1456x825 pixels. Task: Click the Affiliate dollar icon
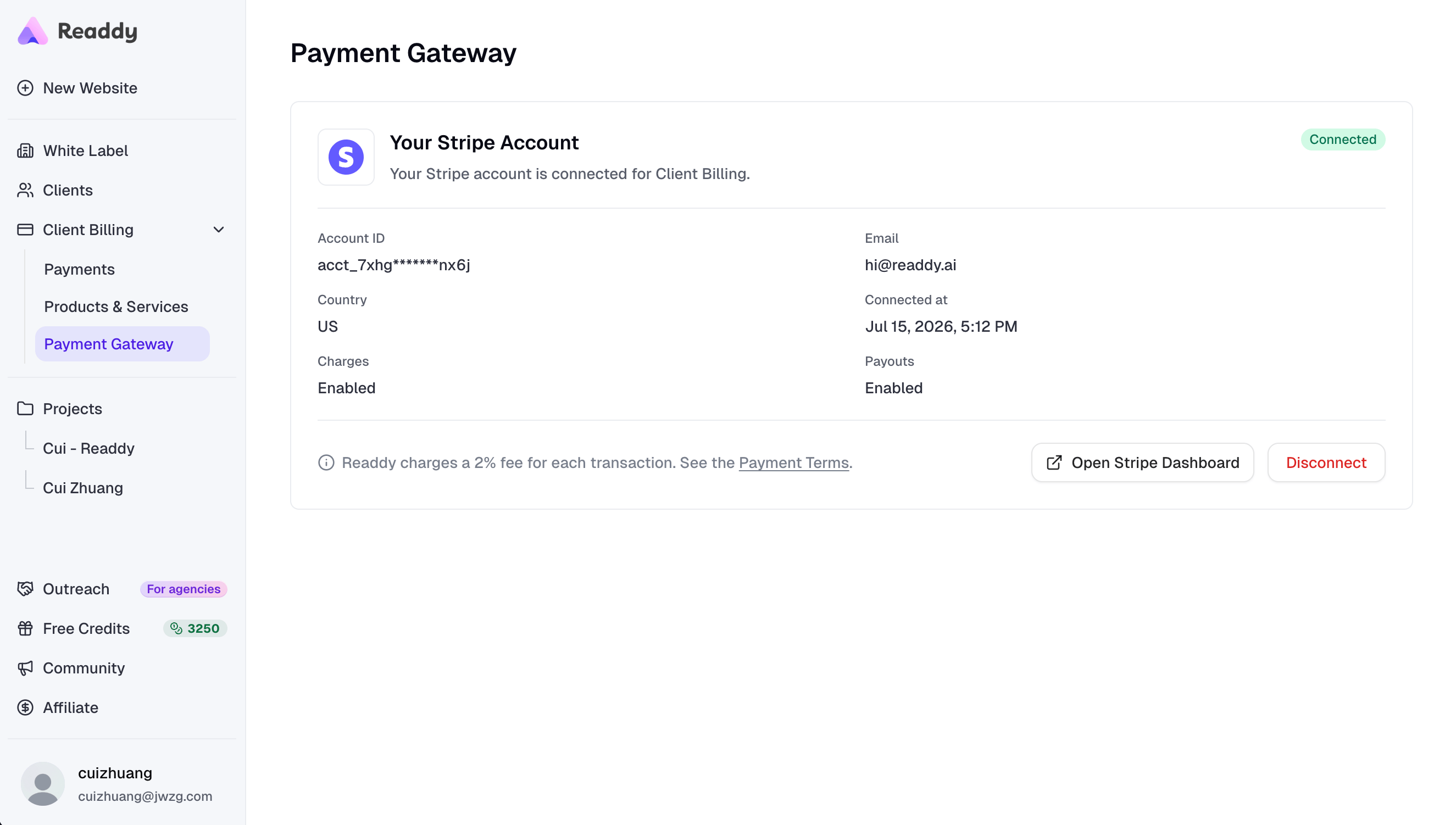25,707
